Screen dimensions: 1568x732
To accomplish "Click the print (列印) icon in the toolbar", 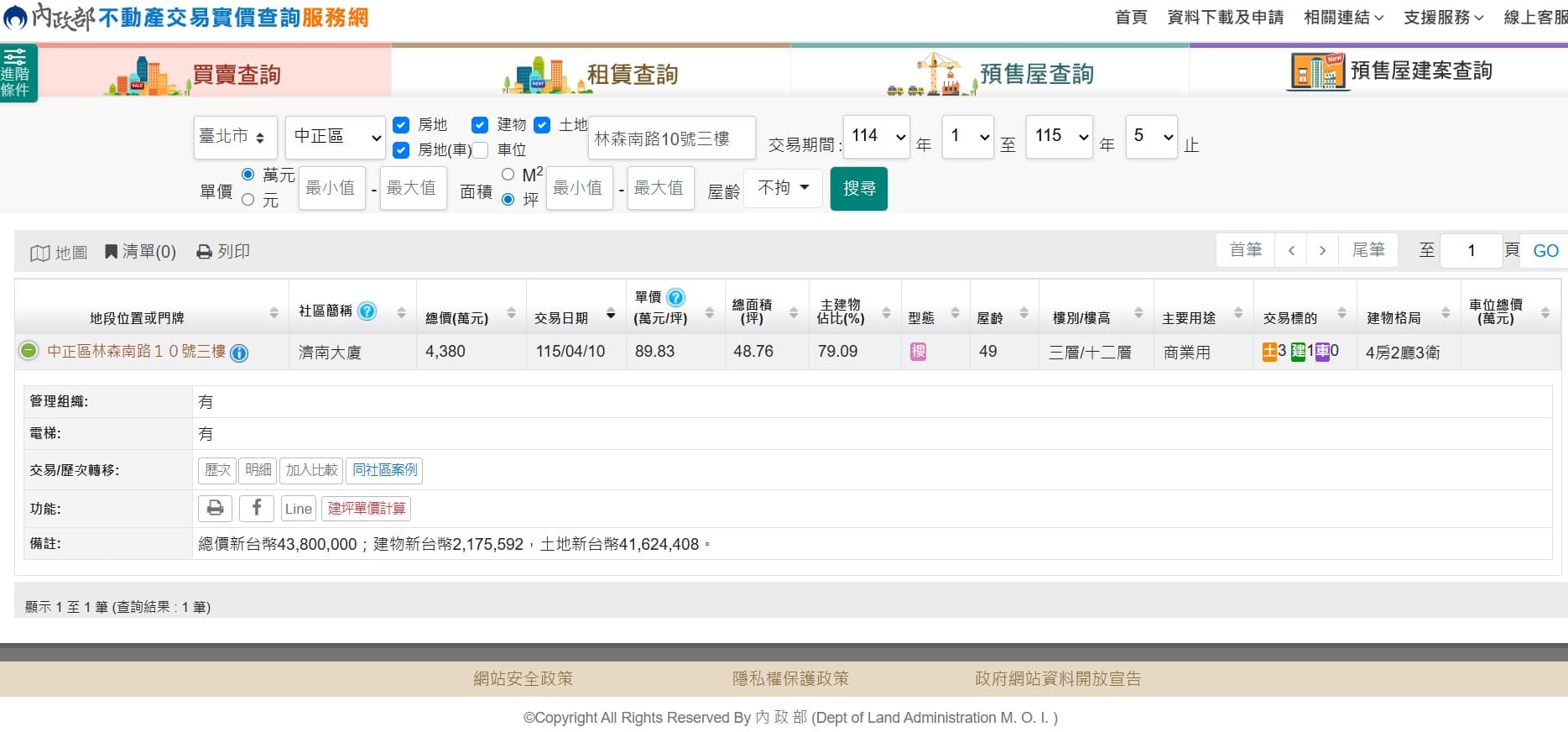I will (204, 252).
